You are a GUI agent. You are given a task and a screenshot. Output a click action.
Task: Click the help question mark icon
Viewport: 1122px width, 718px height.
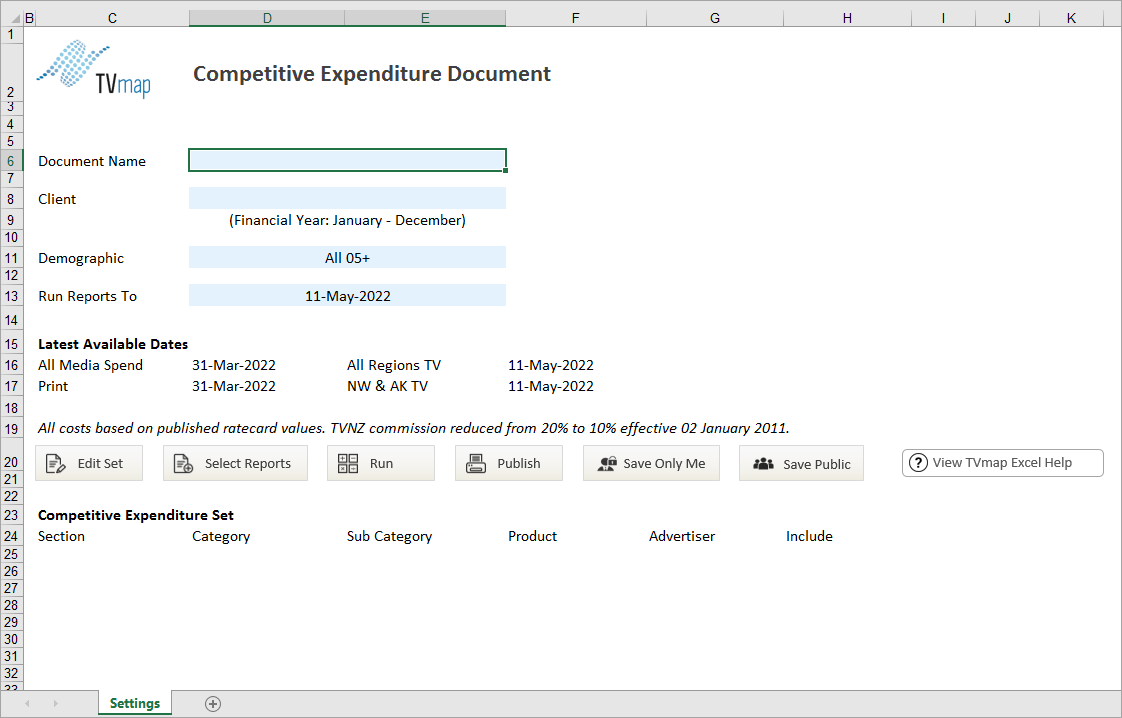click(x=918, y=463)
